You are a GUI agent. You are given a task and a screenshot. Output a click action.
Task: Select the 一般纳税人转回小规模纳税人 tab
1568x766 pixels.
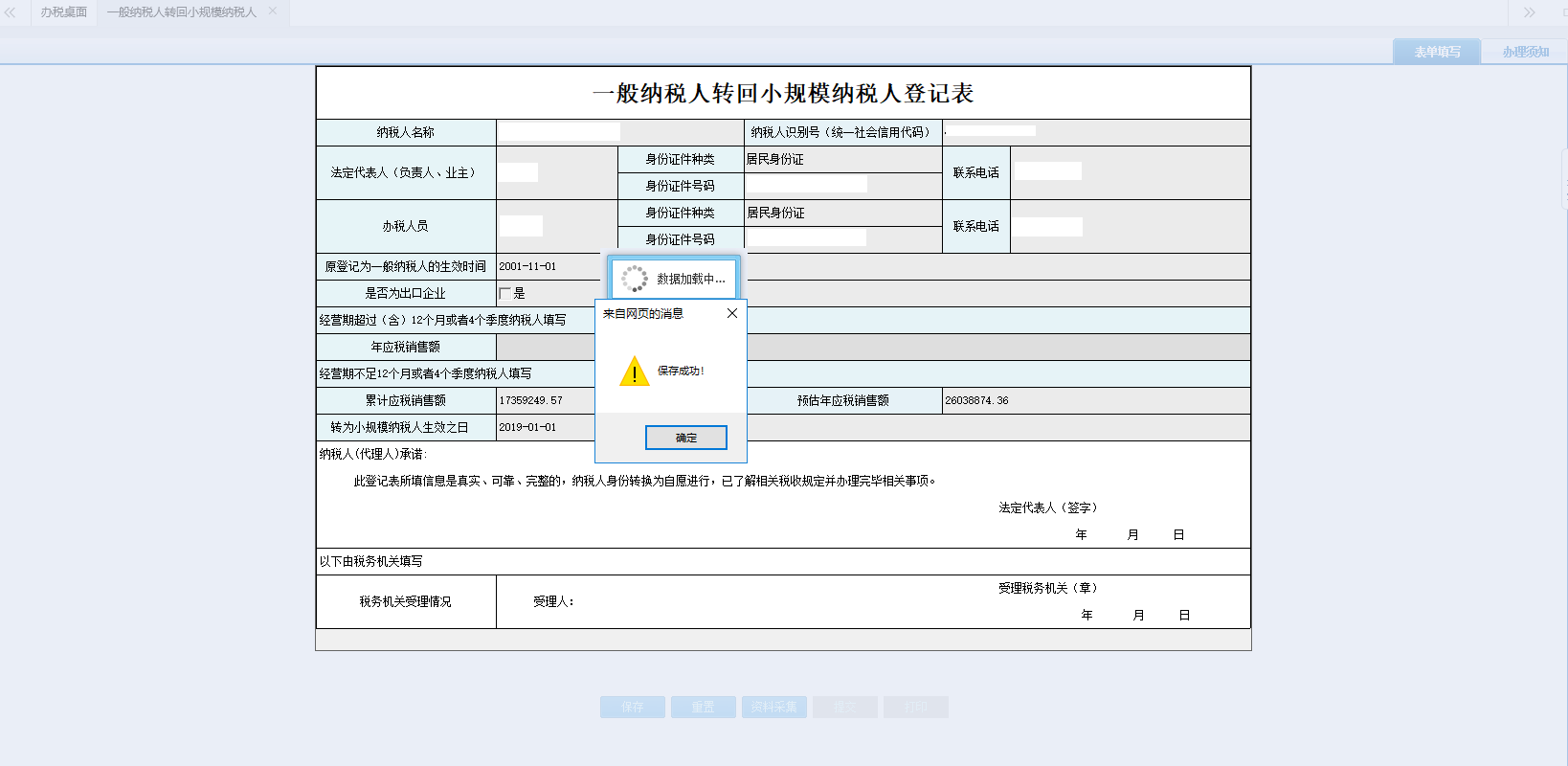[182, 12]
